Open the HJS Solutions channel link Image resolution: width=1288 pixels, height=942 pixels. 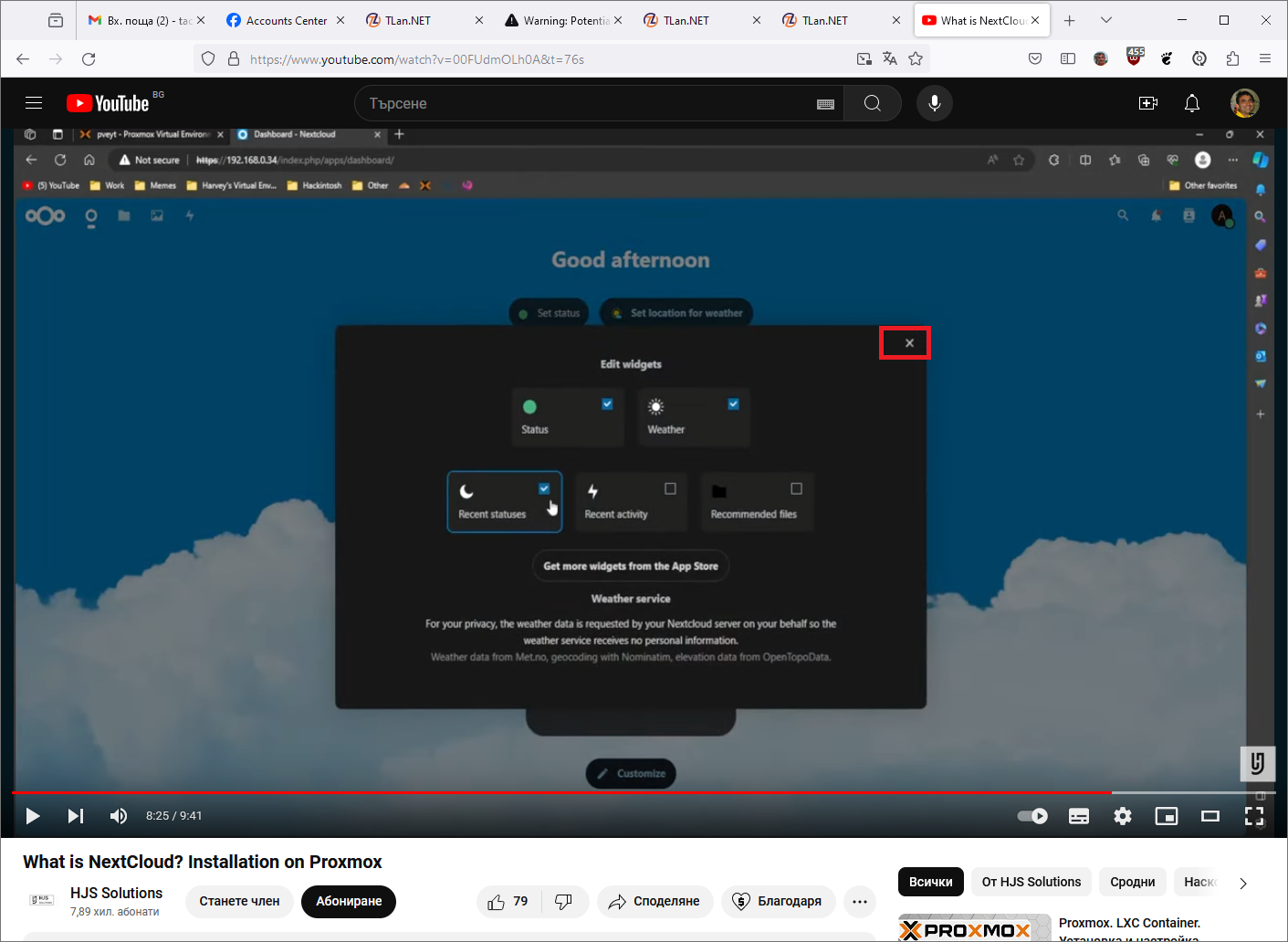[116, 893]
